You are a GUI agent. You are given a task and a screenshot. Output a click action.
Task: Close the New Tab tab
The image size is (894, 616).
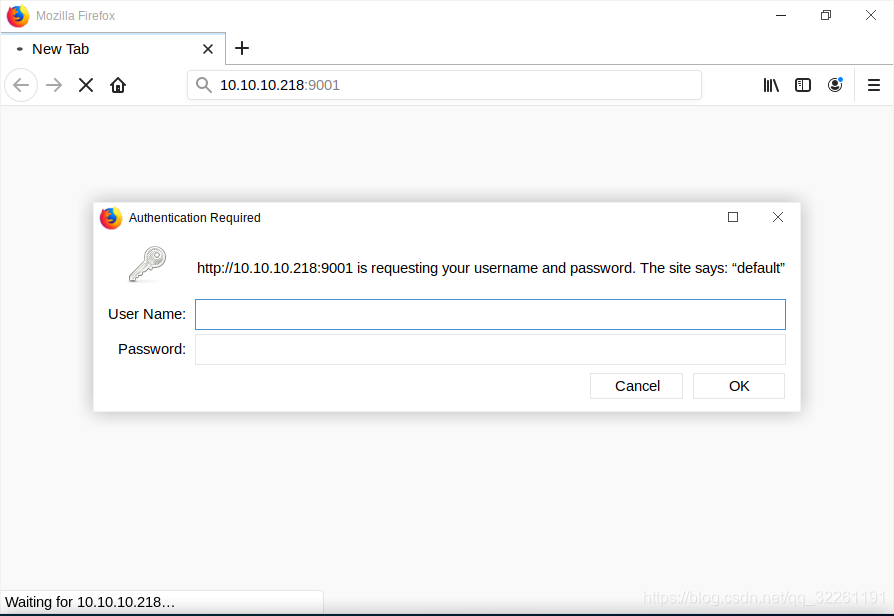[x=208, y=49]
